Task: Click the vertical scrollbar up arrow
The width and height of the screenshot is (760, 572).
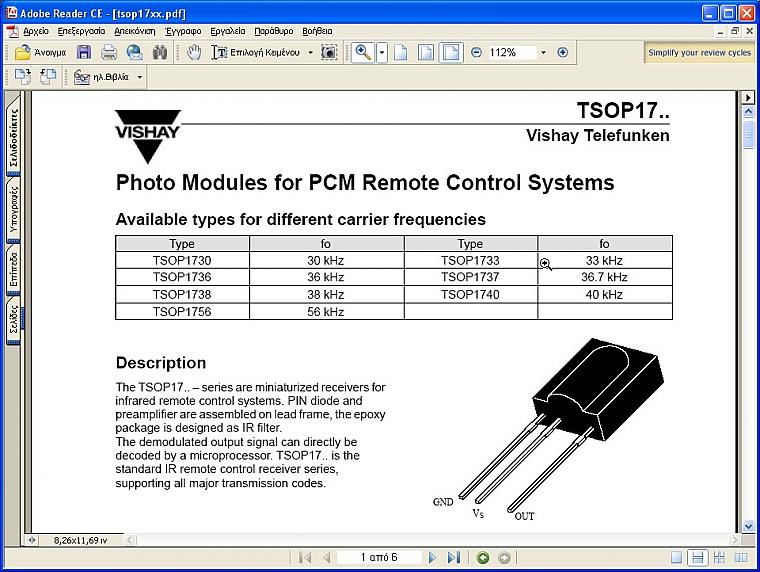Action: 748,112
